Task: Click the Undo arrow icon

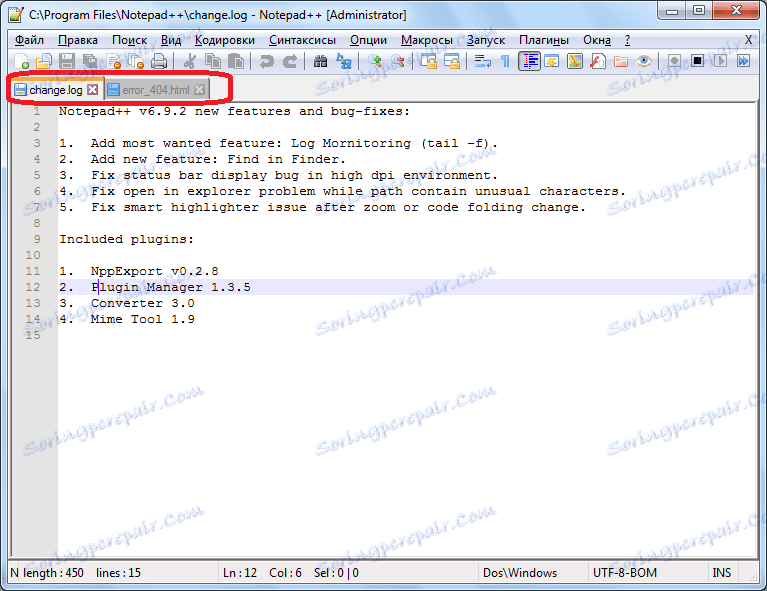Action: point(266,62)
